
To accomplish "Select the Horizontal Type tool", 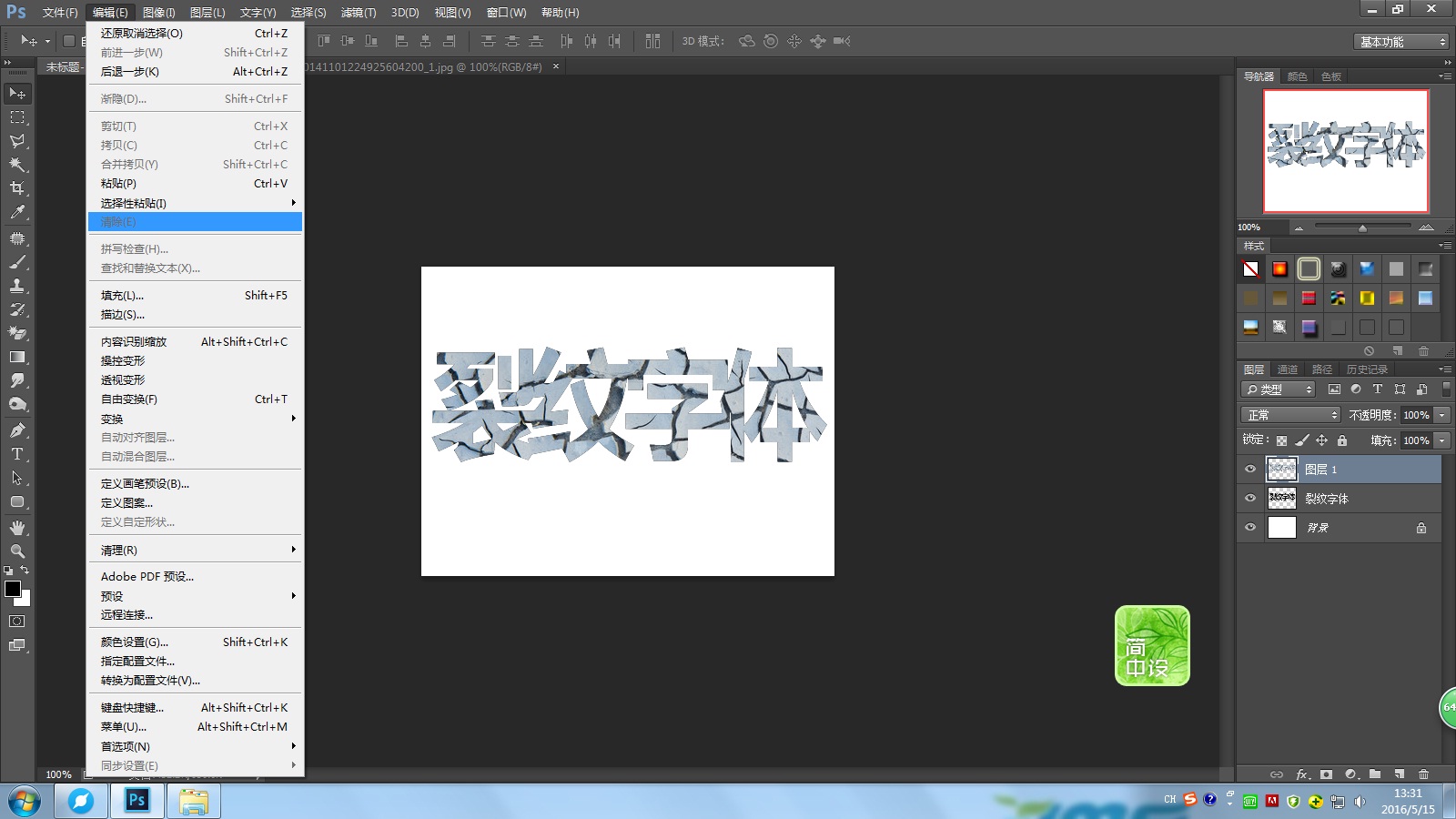I will click(17, 454).
